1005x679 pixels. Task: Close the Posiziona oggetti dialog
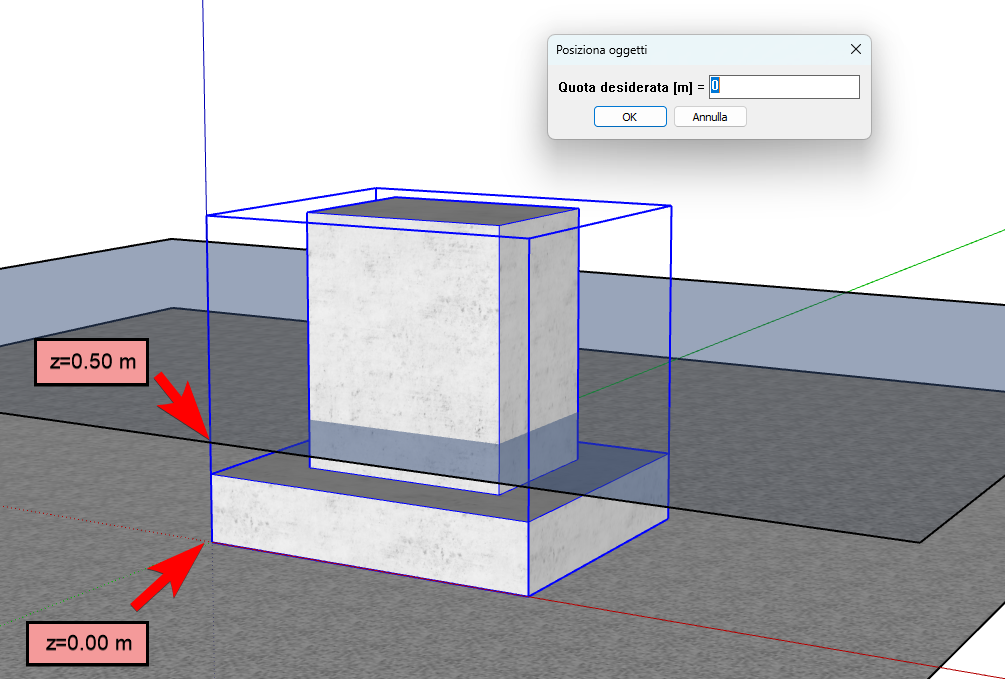coord(855,49)
